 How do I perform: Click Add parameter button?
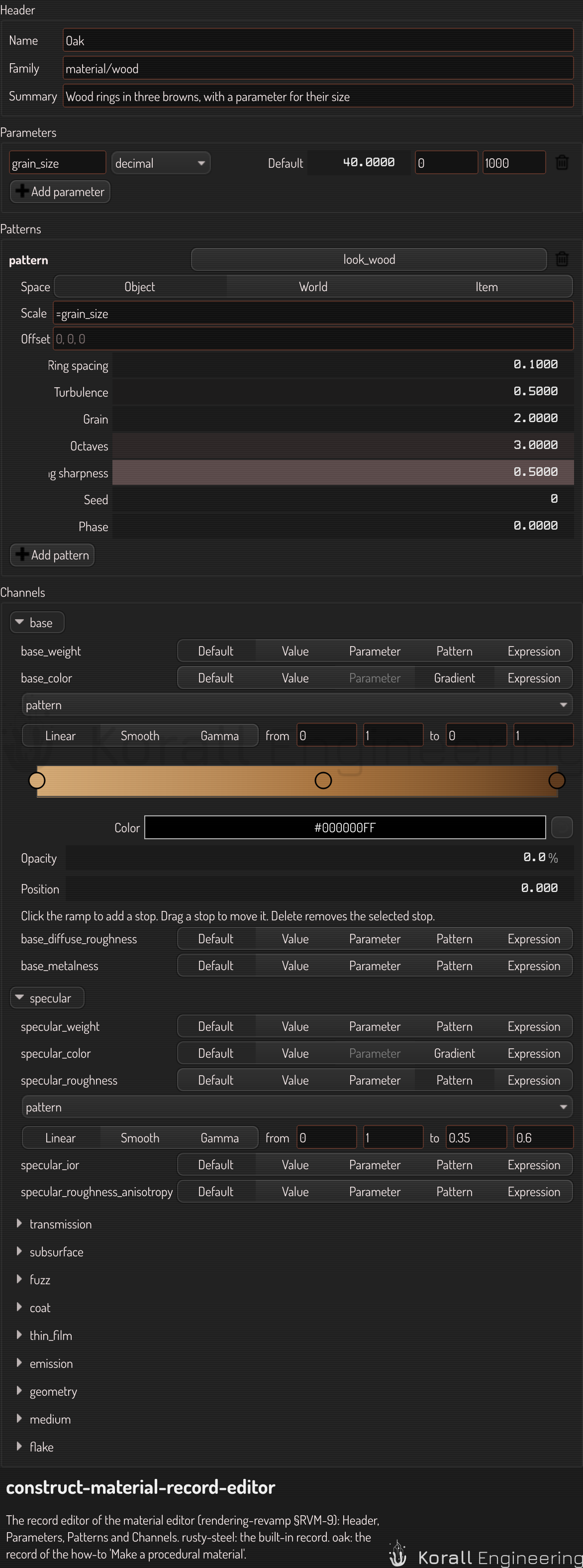coord(60,192)
